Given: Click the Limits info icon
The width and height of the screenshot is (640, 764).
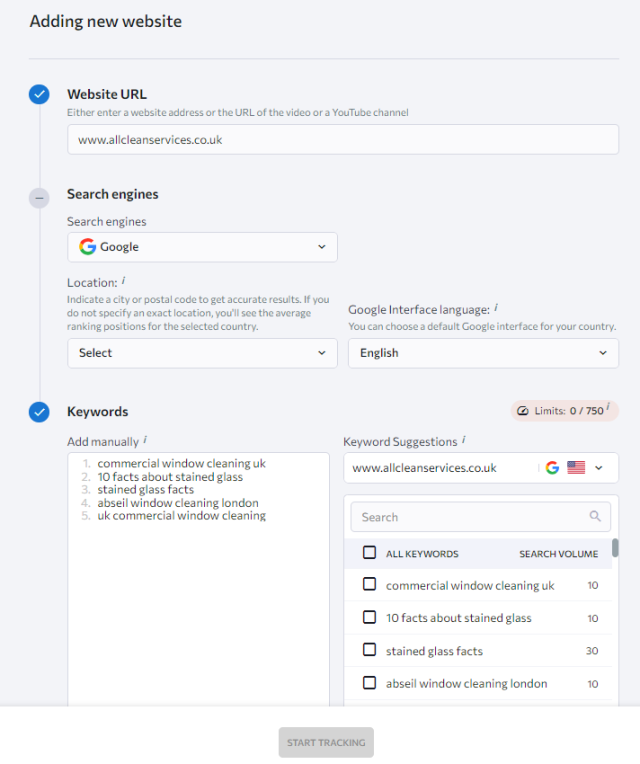Looking at the screenshot, I should coord(607,410).
